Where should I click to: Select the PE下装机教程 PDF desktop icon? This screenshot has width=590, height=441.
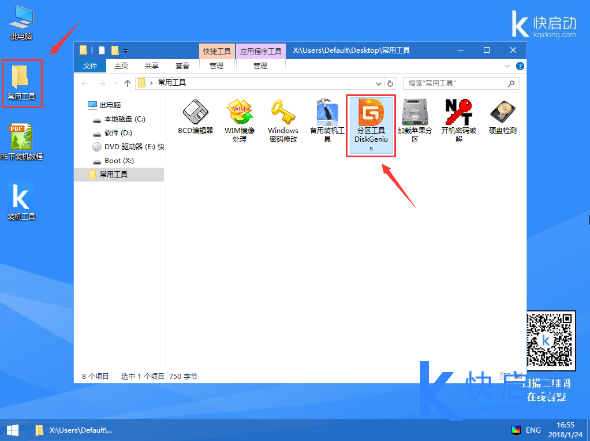tap(21, 141)
